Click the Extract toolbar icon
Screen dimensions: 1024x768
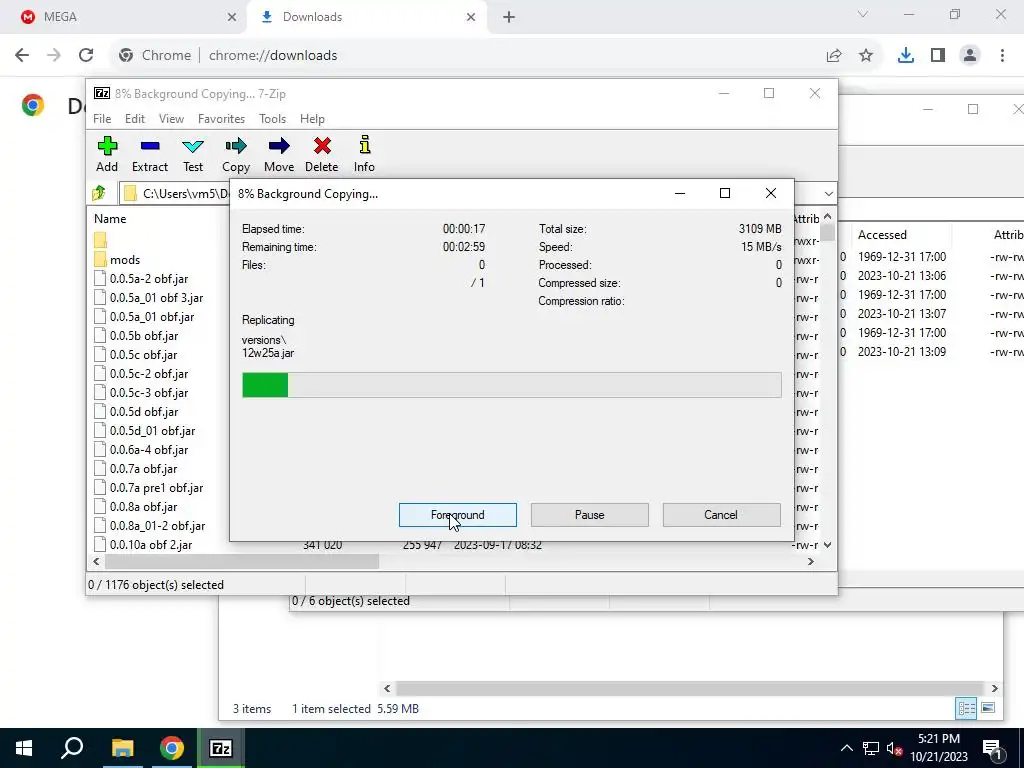click(150, 154)
